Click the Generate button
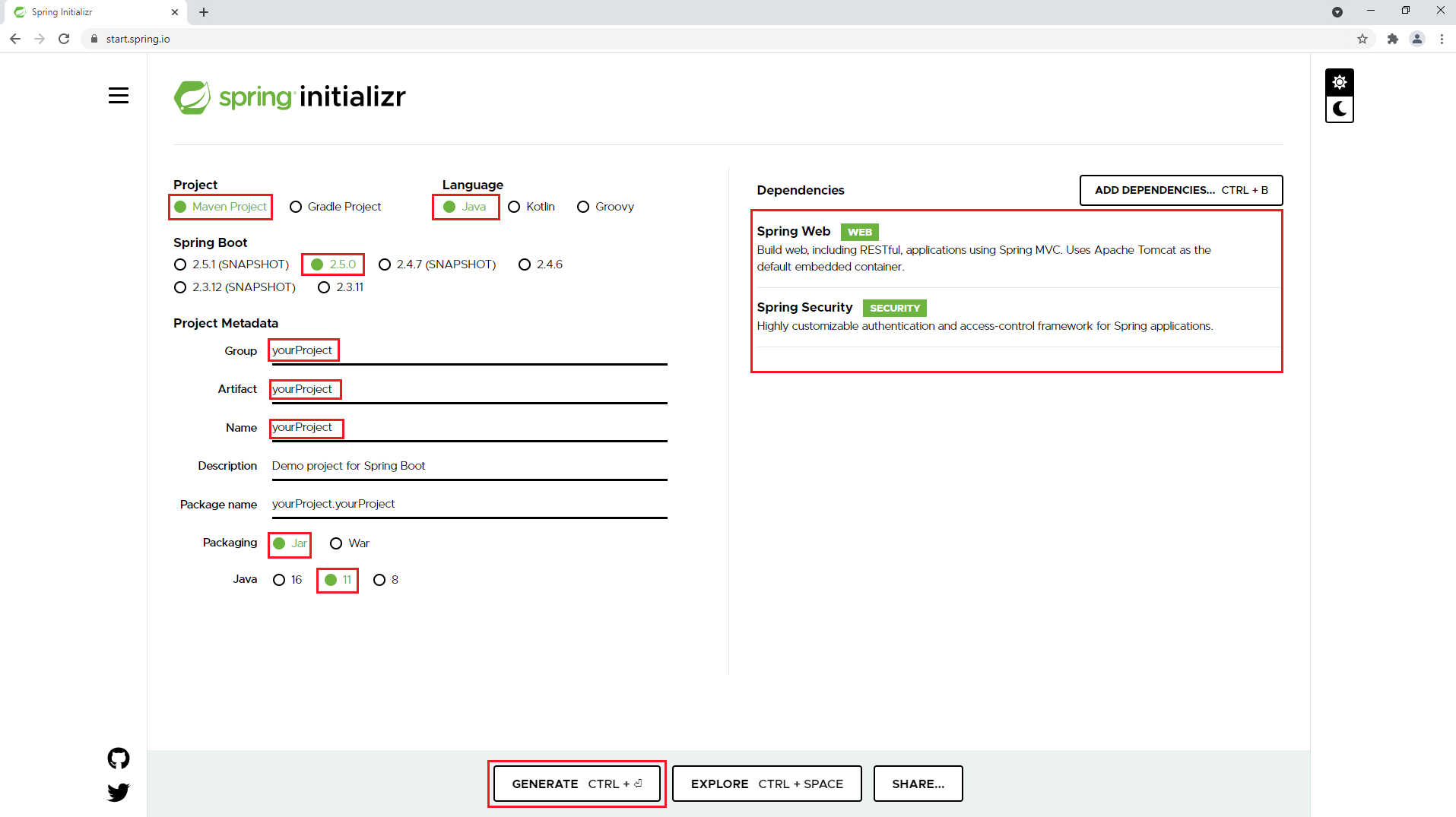1456x817 pixels. click(577, 784)
